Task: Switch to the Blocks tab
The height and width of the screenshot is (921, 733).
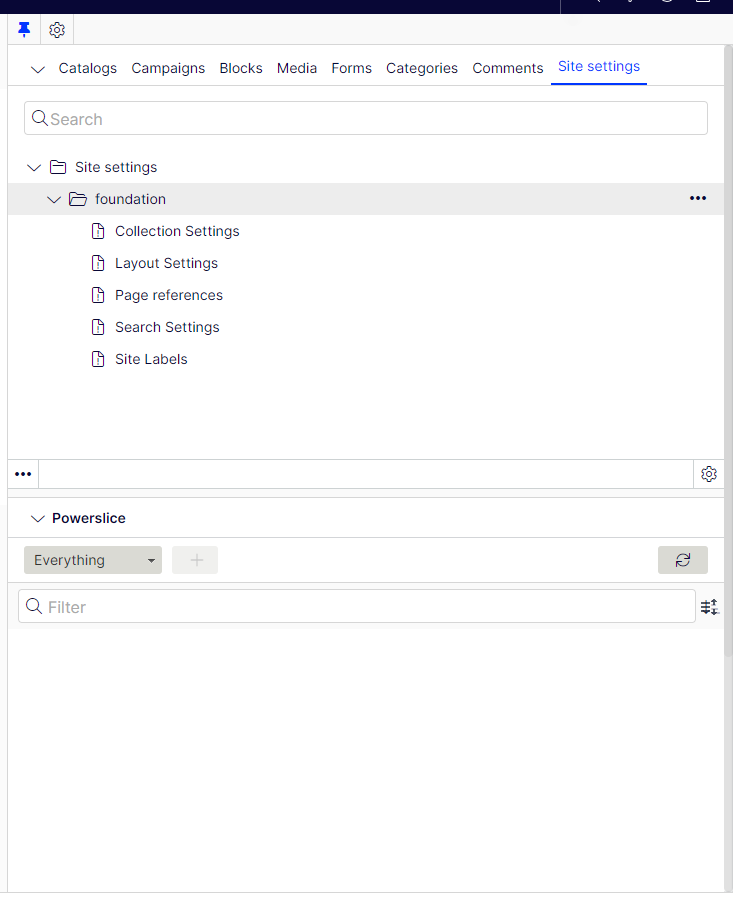Action: (x=241, y=68)
